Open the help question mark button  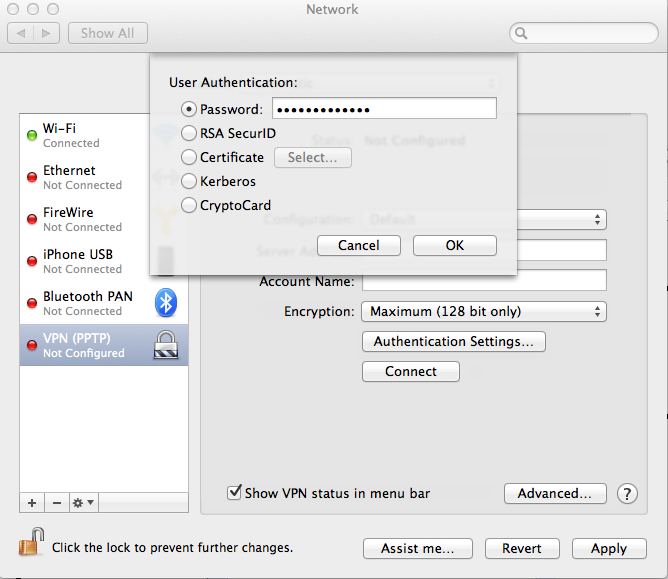coord(627,494)
